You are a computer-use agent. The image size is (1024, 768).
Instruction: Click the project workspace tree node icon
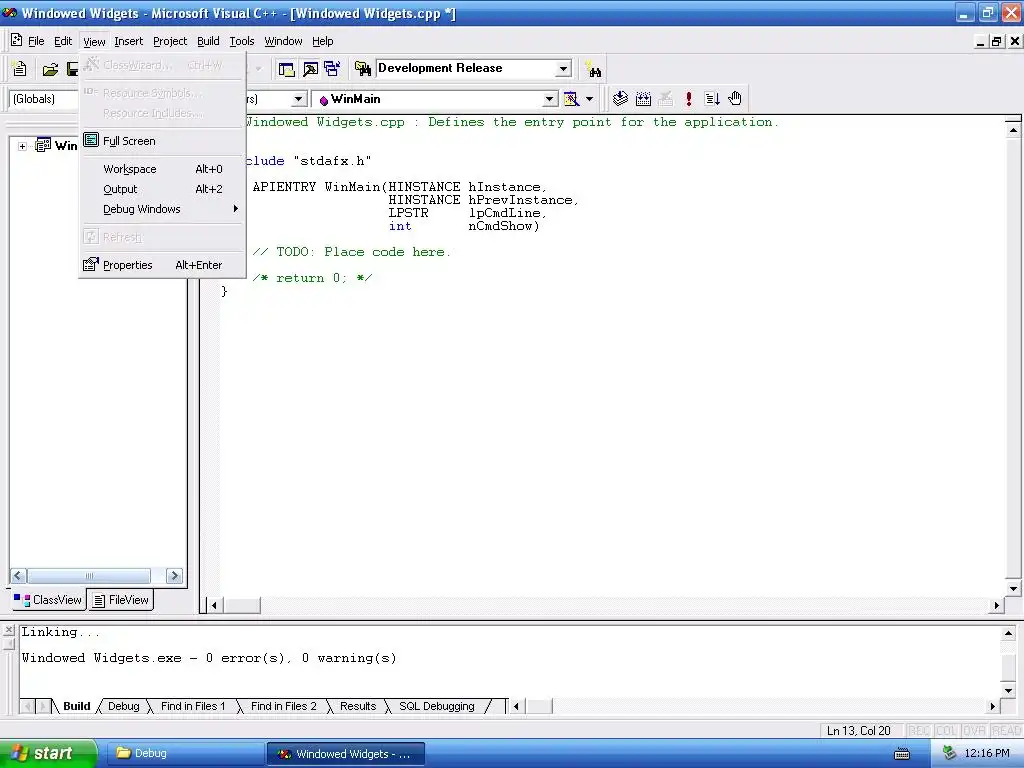tap(43, 145)
